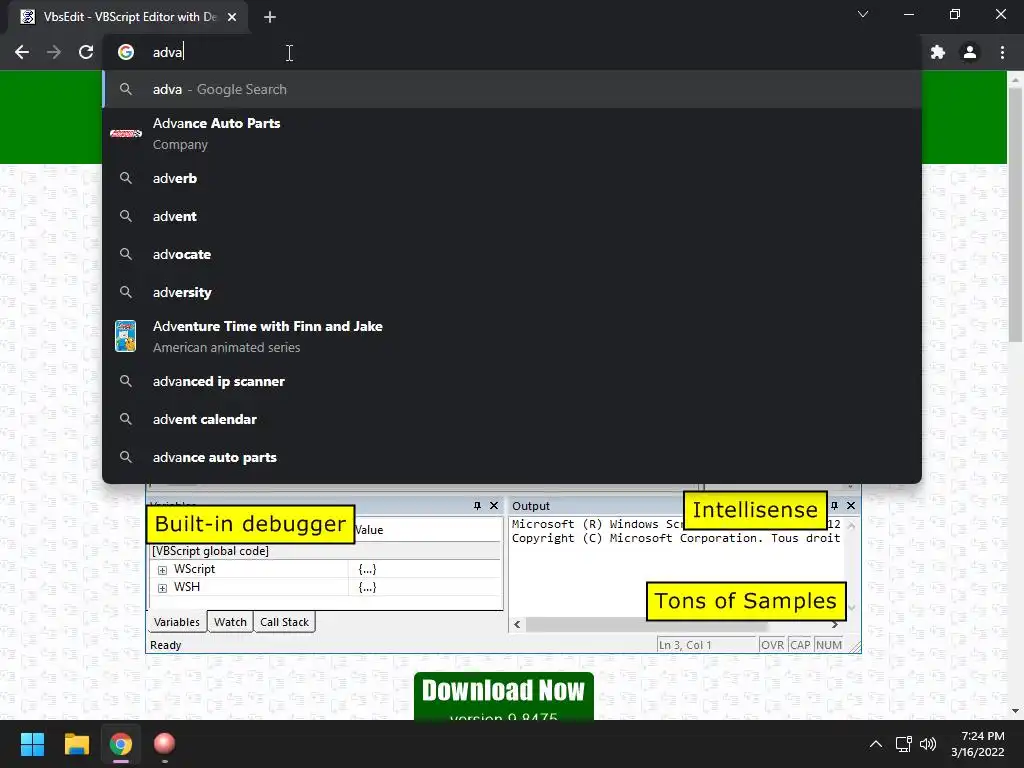Click the '[VBScript global code]' row

click(325, 551)
